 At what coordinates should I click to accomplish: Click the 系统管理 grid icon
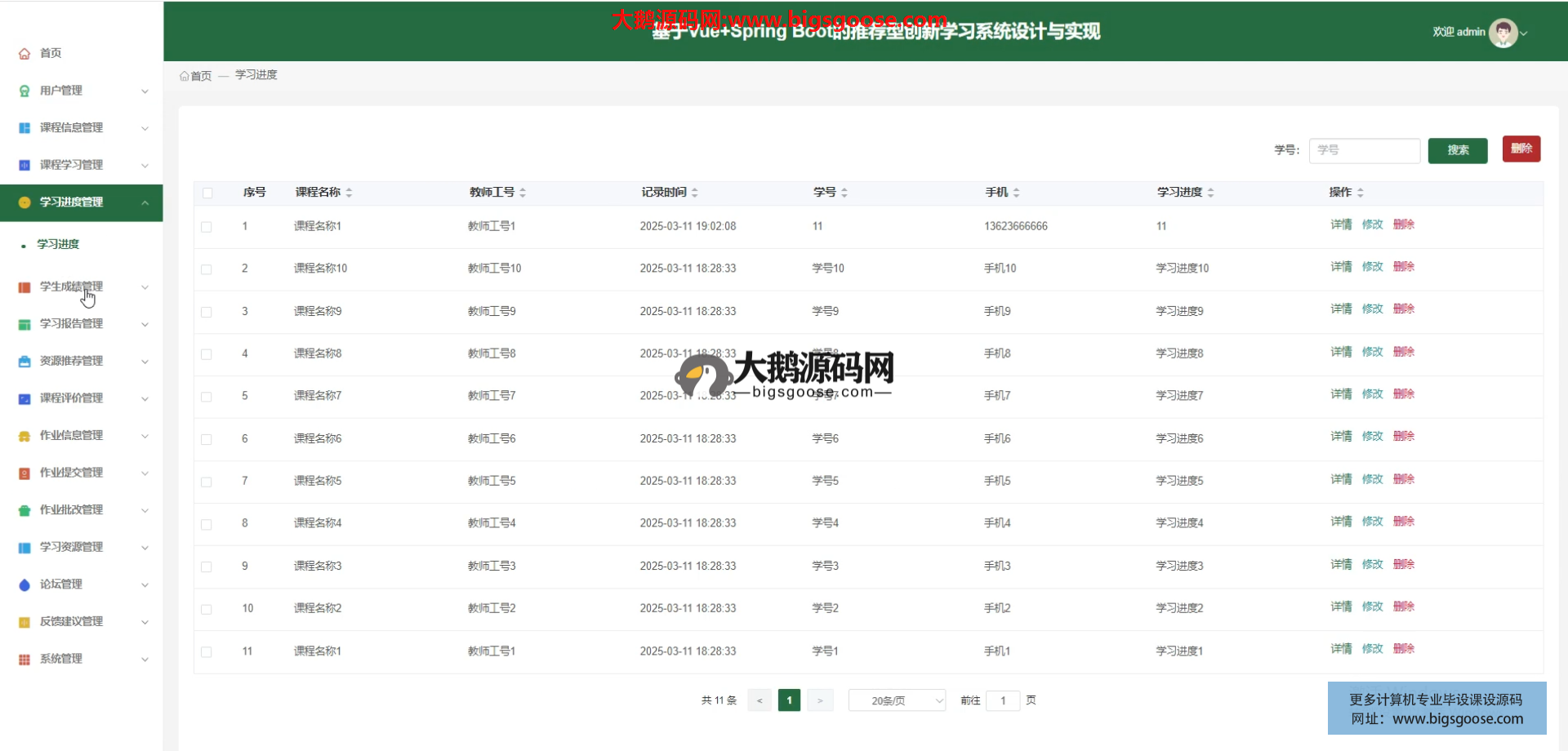[x=24, y=660]
